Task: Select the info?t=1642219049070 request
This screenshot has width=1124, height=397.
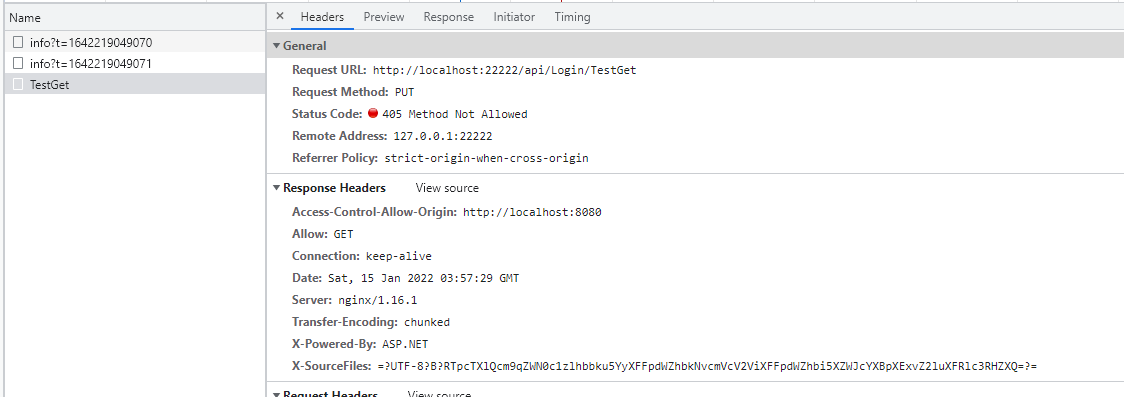Action: [x=135, y=42]
